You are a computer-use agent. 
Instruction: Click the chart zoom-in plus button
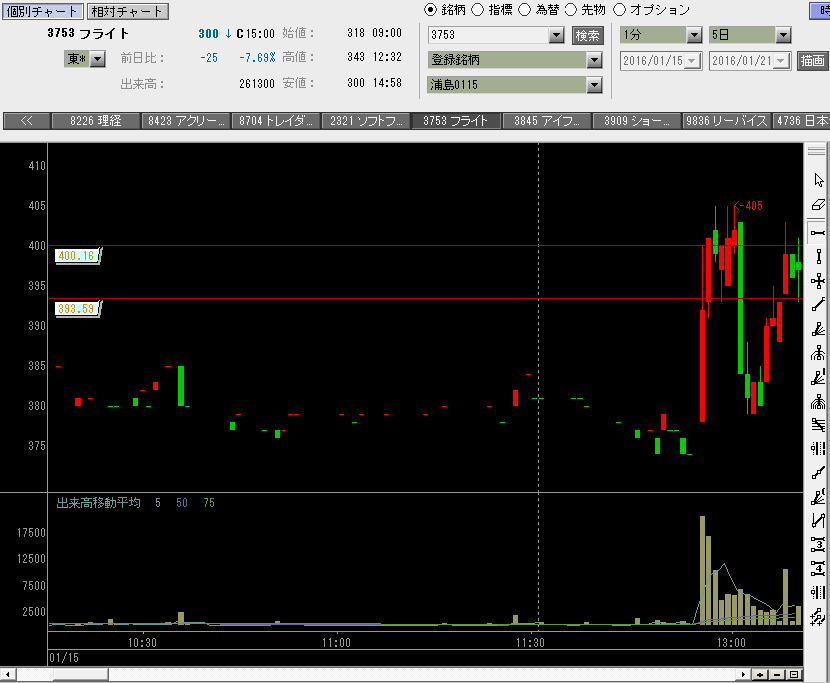[x=760, y=675]
